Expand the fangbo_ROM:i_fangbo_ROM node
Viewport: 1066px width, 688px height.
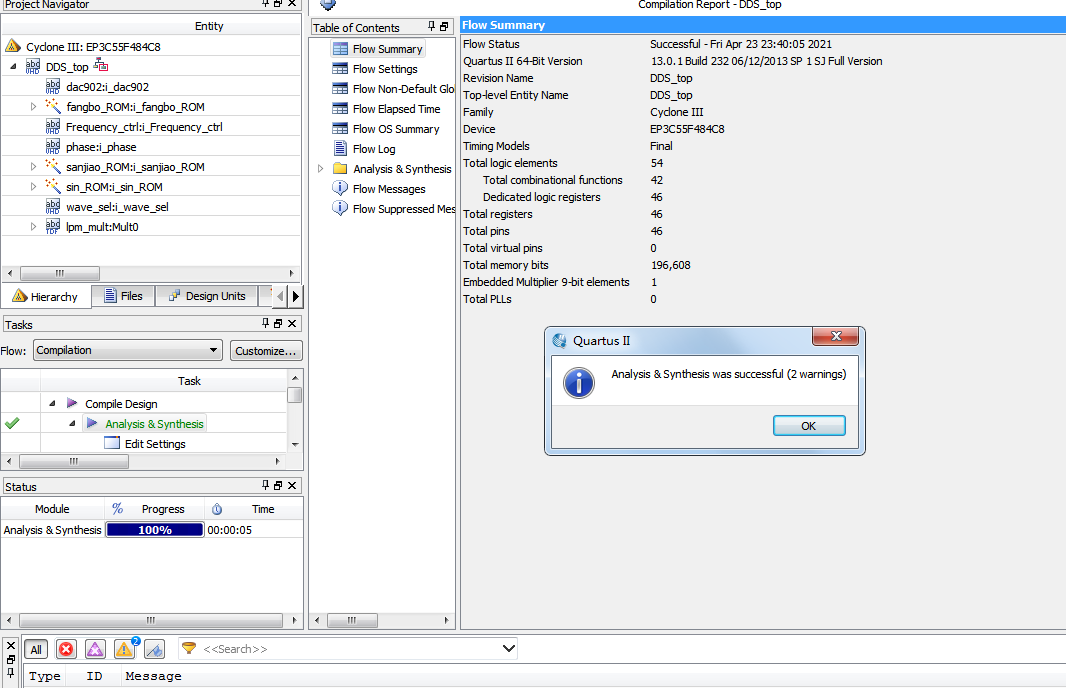pos(33,106)
